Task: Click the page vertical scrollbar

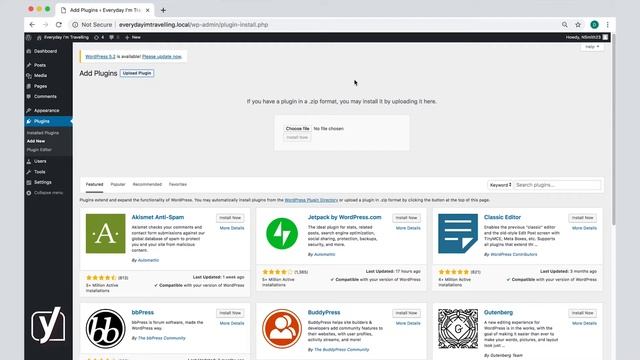Action: pyautogui.click(x=613, y=129)
